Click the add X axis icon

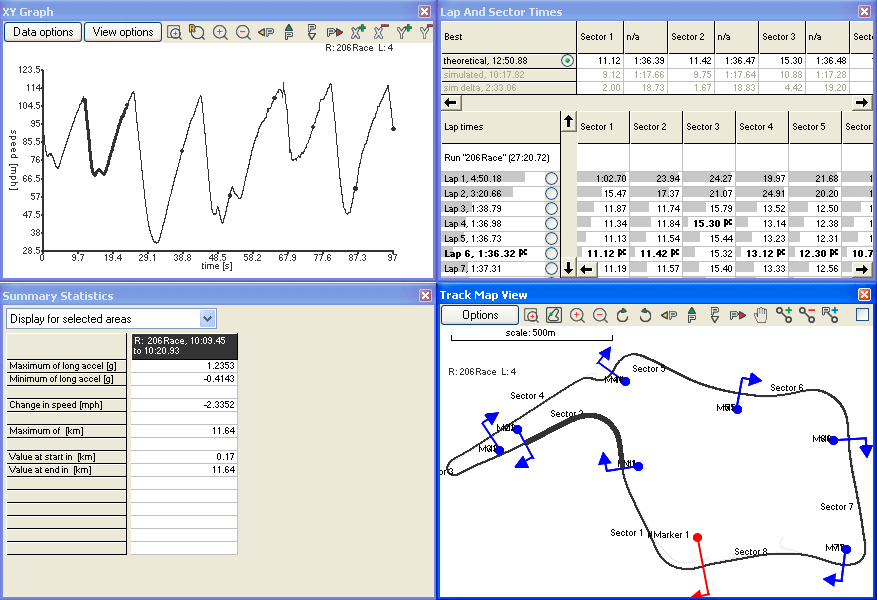click(358, 32)
